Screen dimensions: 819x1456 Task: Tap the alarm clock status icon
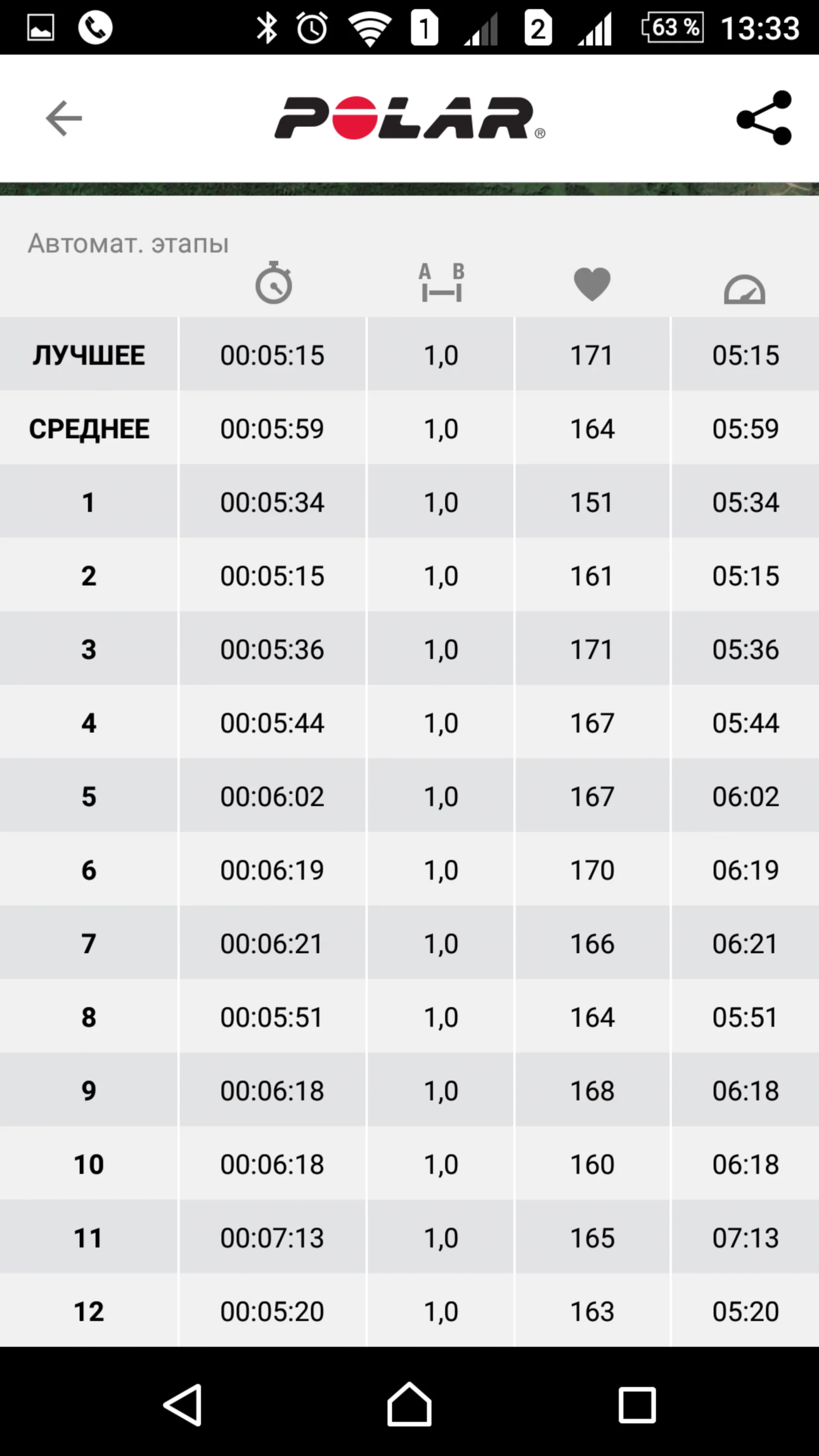tap(312, 28)
